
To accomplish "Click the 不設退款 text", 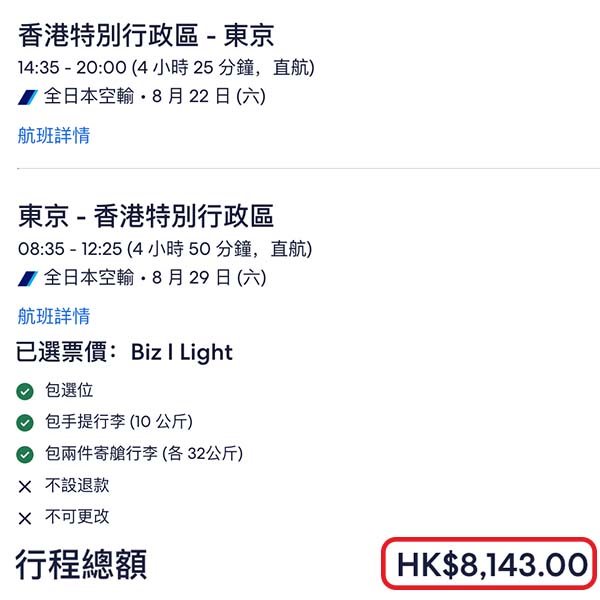I will (x=78, y=486).
